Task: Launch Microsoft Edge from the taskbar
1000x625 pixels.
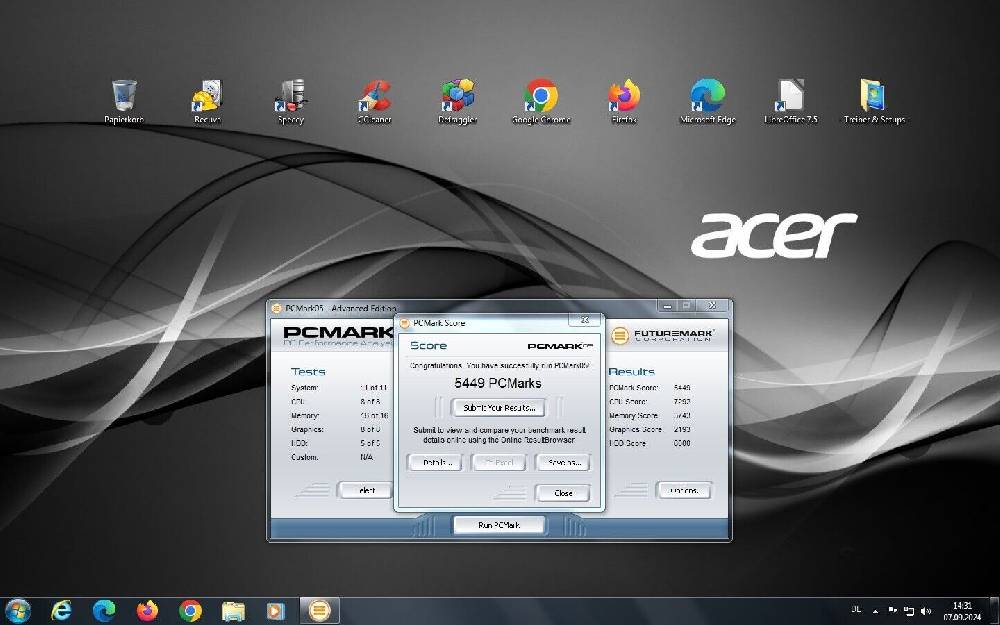Action: tap(104, 611)
